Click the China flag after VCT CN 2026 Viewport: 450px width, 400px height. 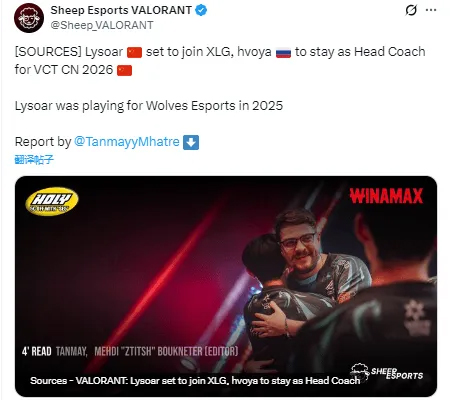pos(125,70)
